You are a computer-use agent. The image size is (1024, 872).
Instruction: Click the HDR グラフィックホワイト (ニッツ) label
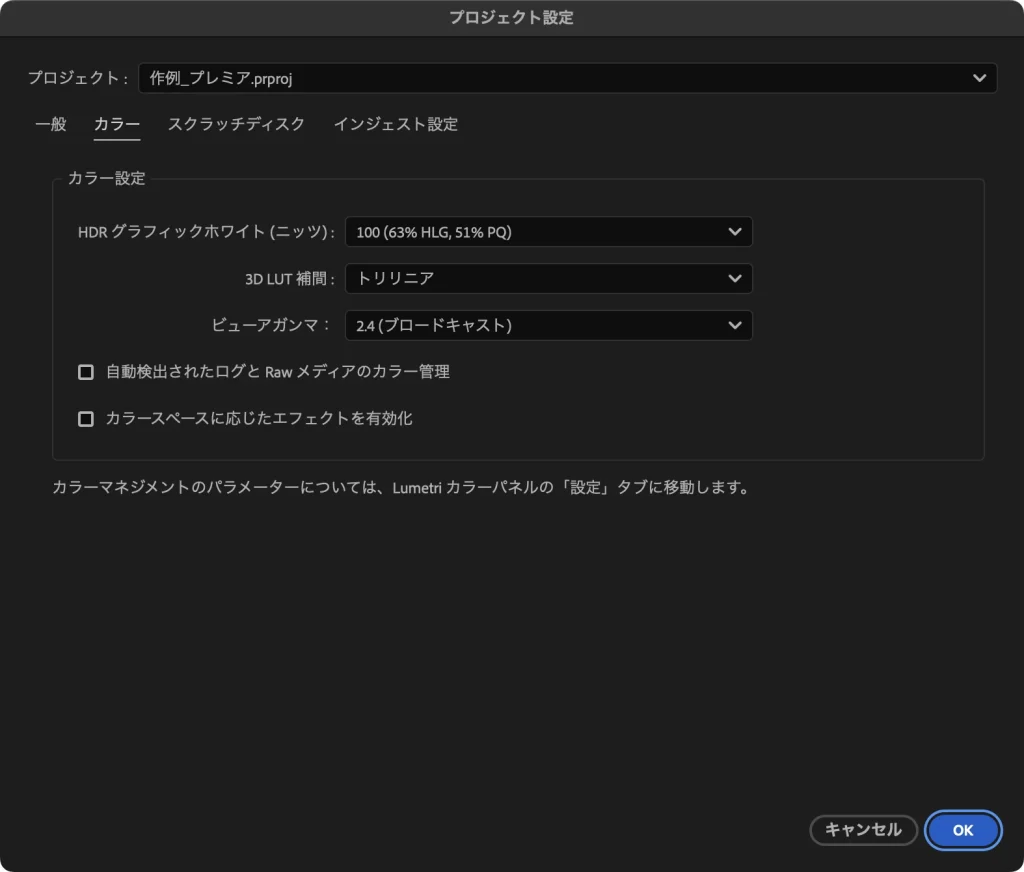coord(206,232)
